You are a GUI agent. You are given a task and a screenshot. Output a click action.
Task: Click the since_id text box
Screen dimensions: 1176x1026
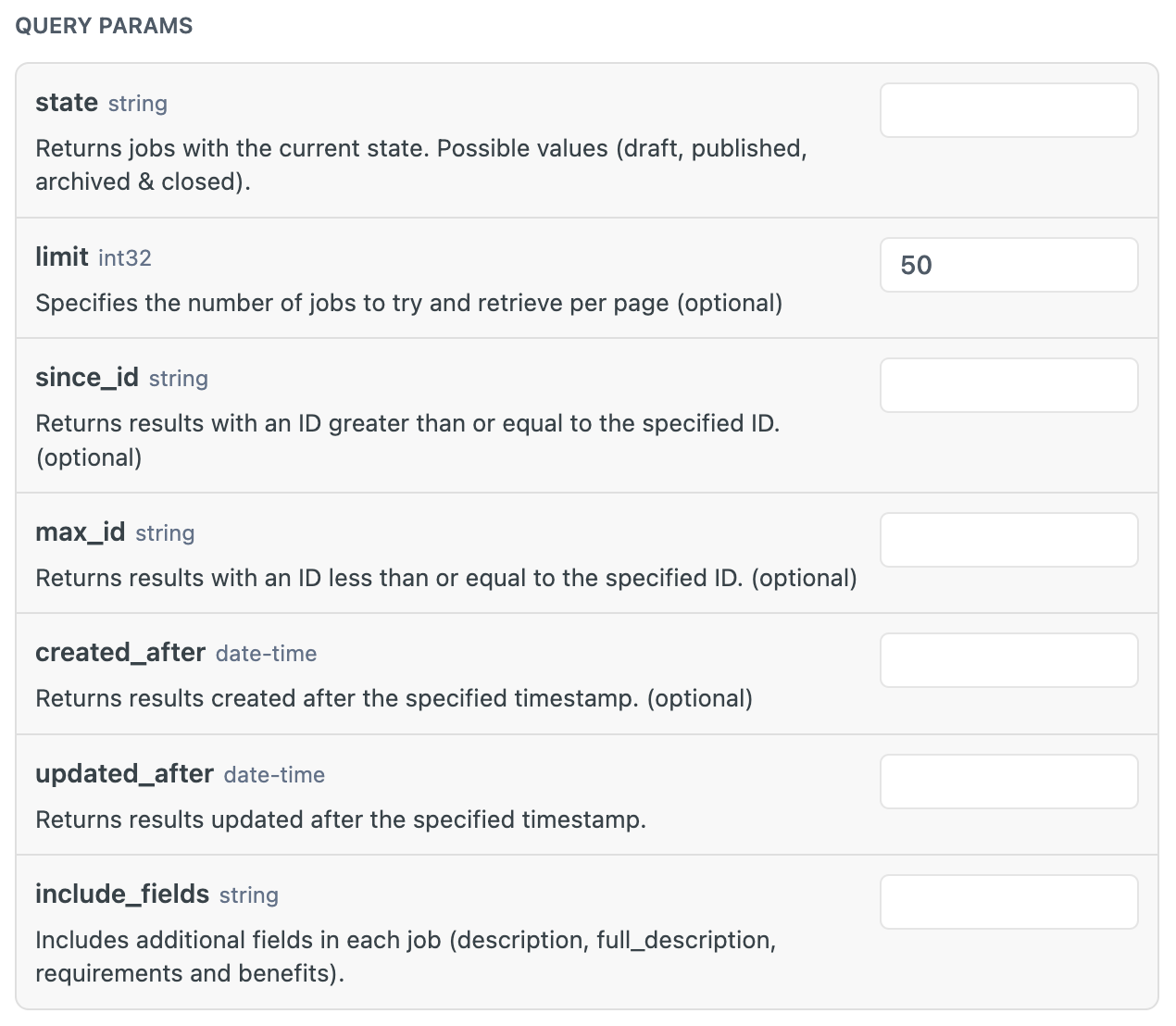point(1008,385)
